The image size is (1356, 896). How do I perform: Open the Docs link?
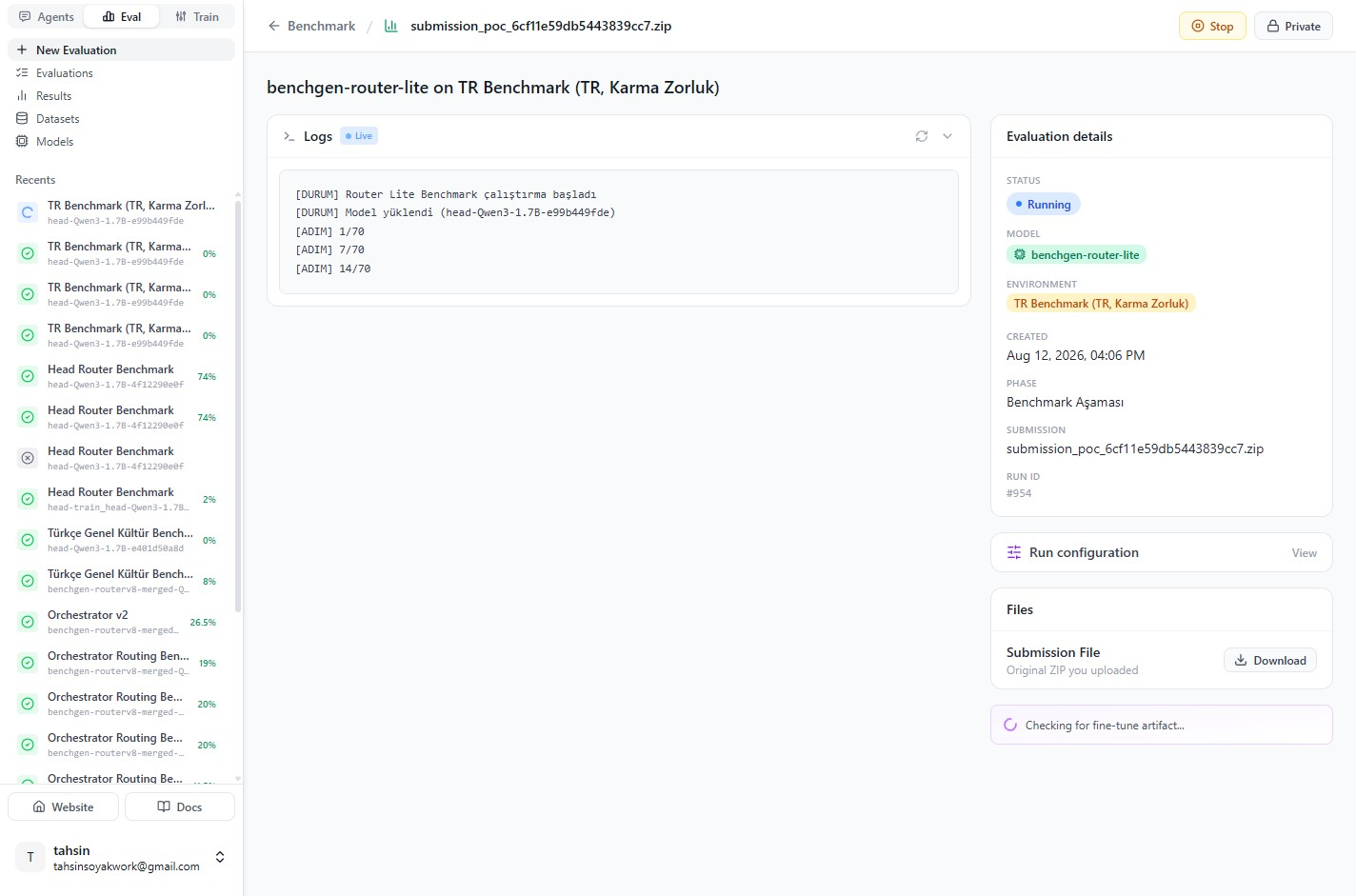(179, 806)
